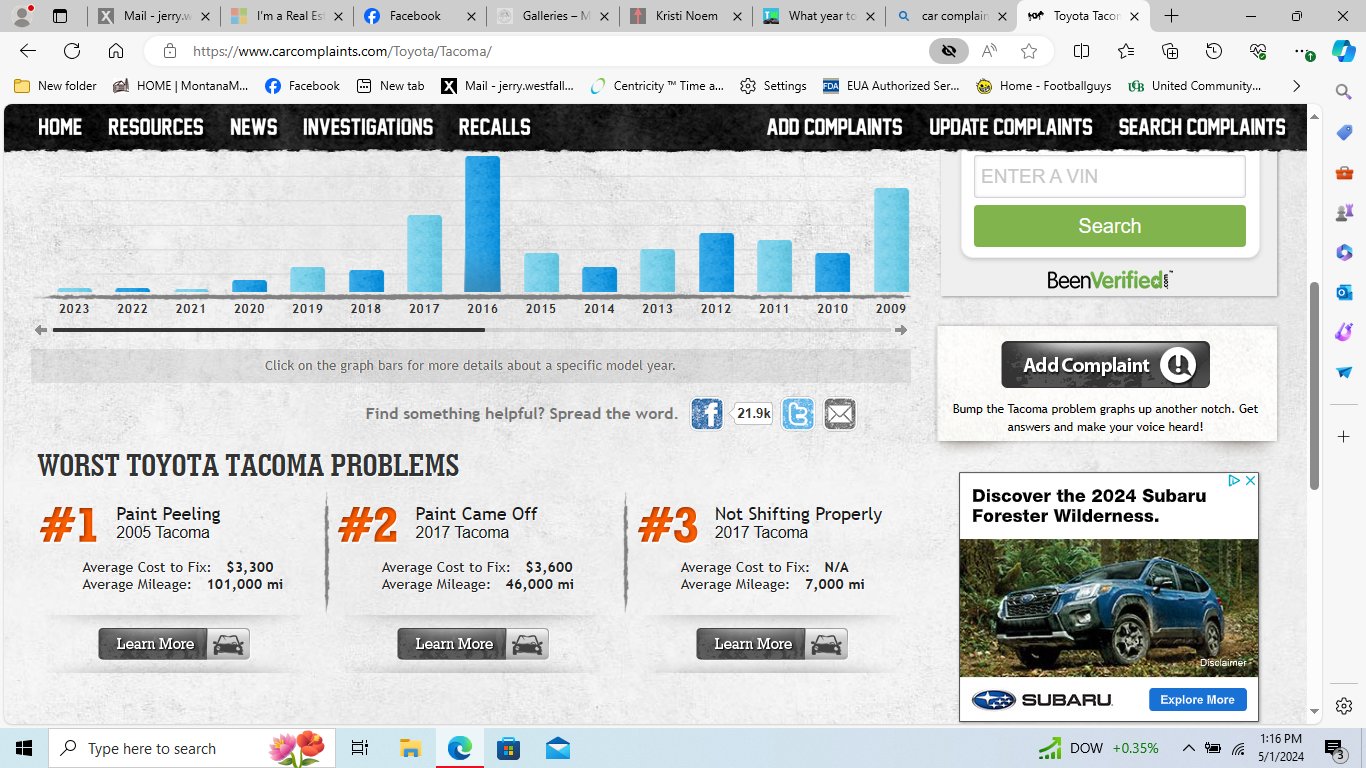The width and height of the screenshot is (1366, 768).
Task: Click UPDATE COMPLAINTS in the site header
Action: (x=1011, y=127)
